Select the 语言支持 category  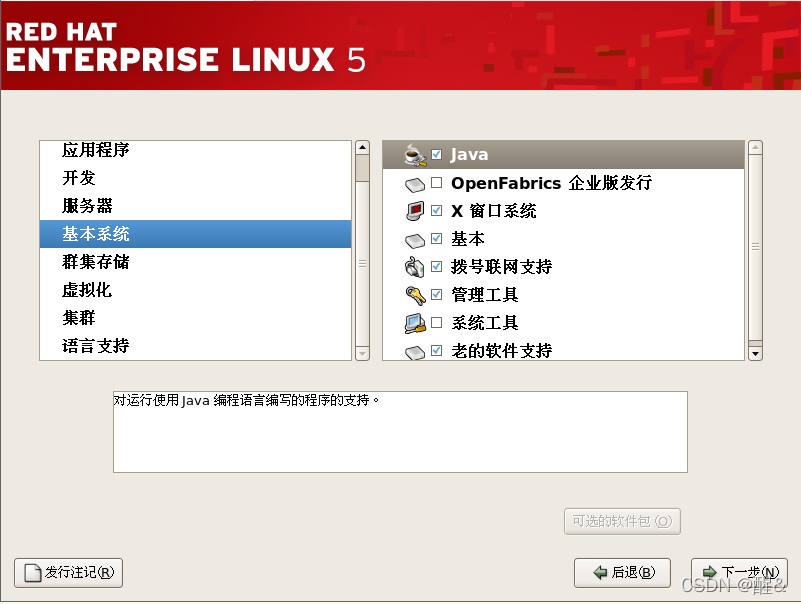(196, 346)
